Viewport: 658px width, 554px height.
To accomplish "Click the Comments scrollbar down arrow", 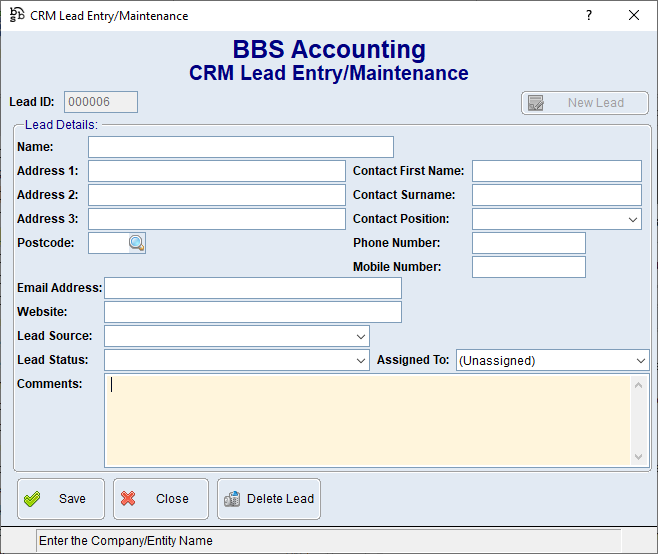I will tap(639, 457).
